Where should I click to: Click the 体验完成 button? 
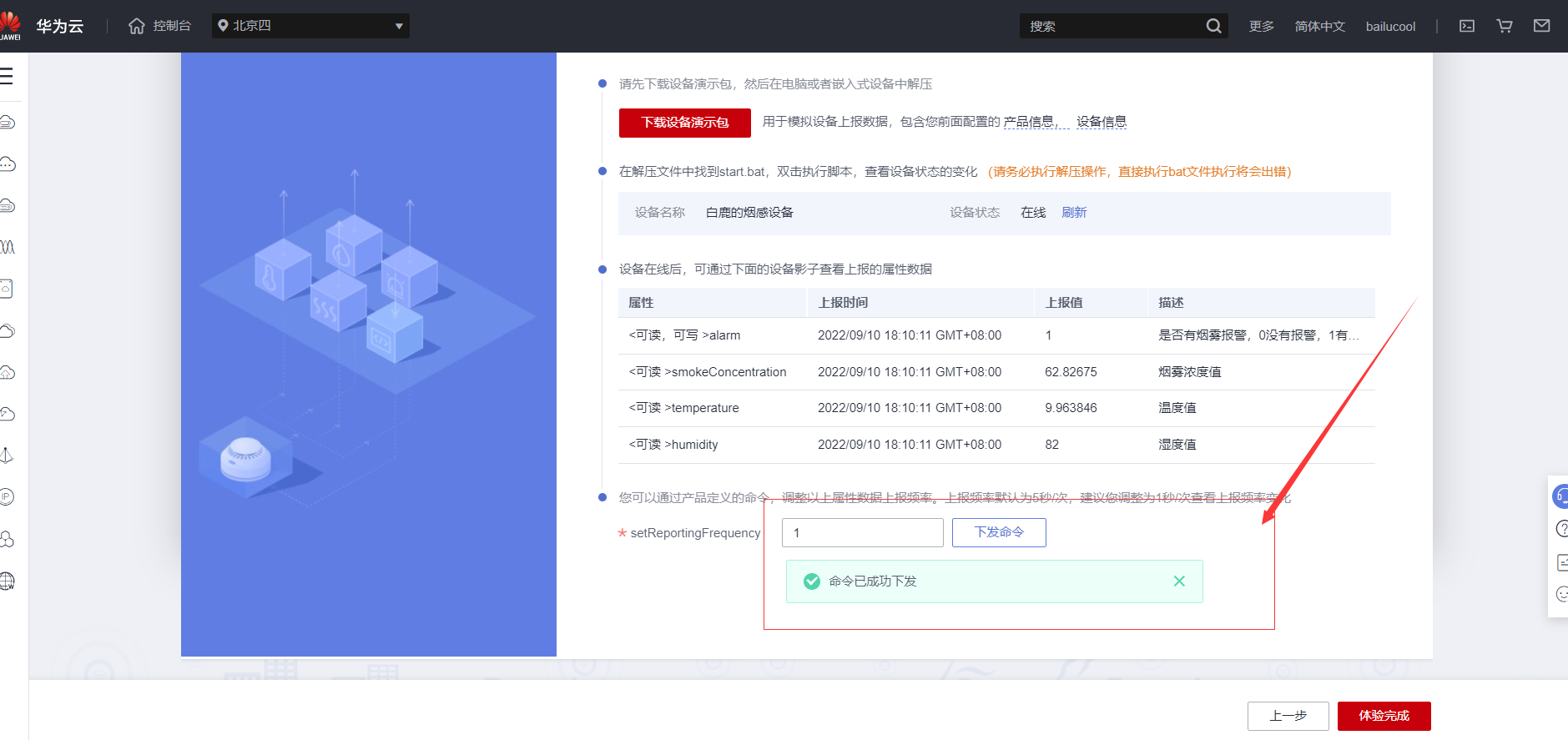click(x=1384, y=716)
